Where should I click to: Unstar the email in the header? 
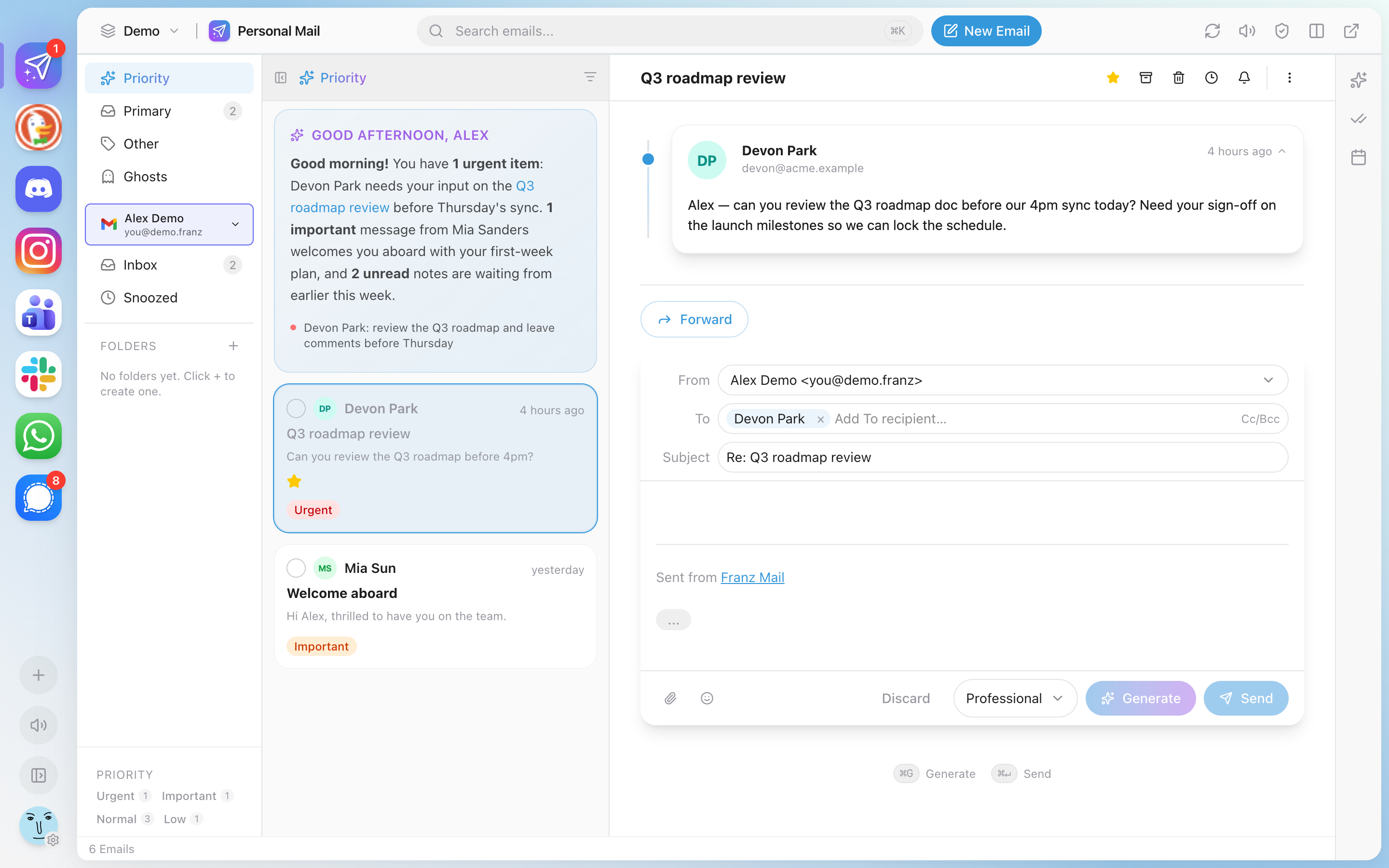coord(1113,78)
